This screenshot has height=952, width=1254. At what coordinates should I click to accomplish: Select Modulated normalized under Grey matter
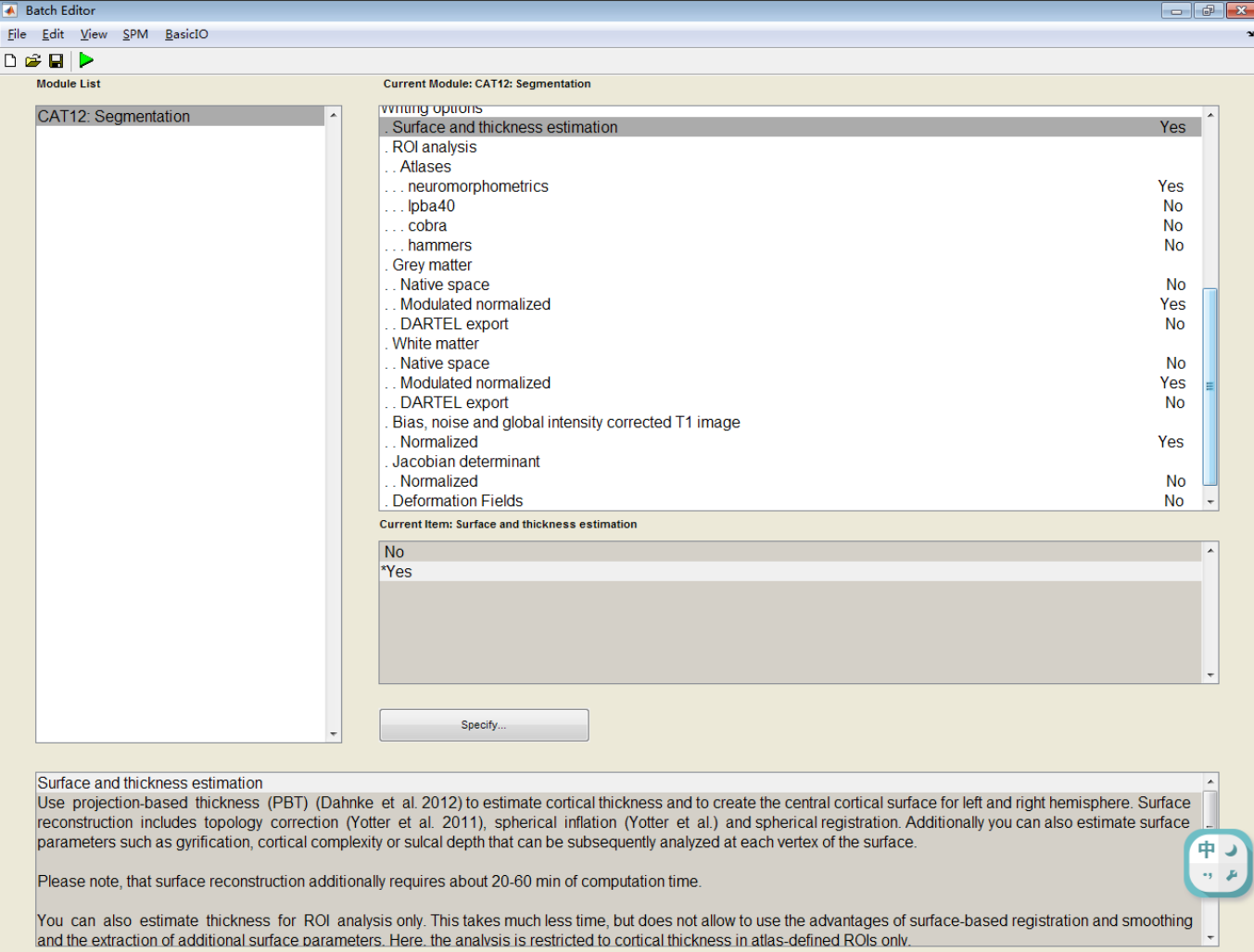[791, 304]
